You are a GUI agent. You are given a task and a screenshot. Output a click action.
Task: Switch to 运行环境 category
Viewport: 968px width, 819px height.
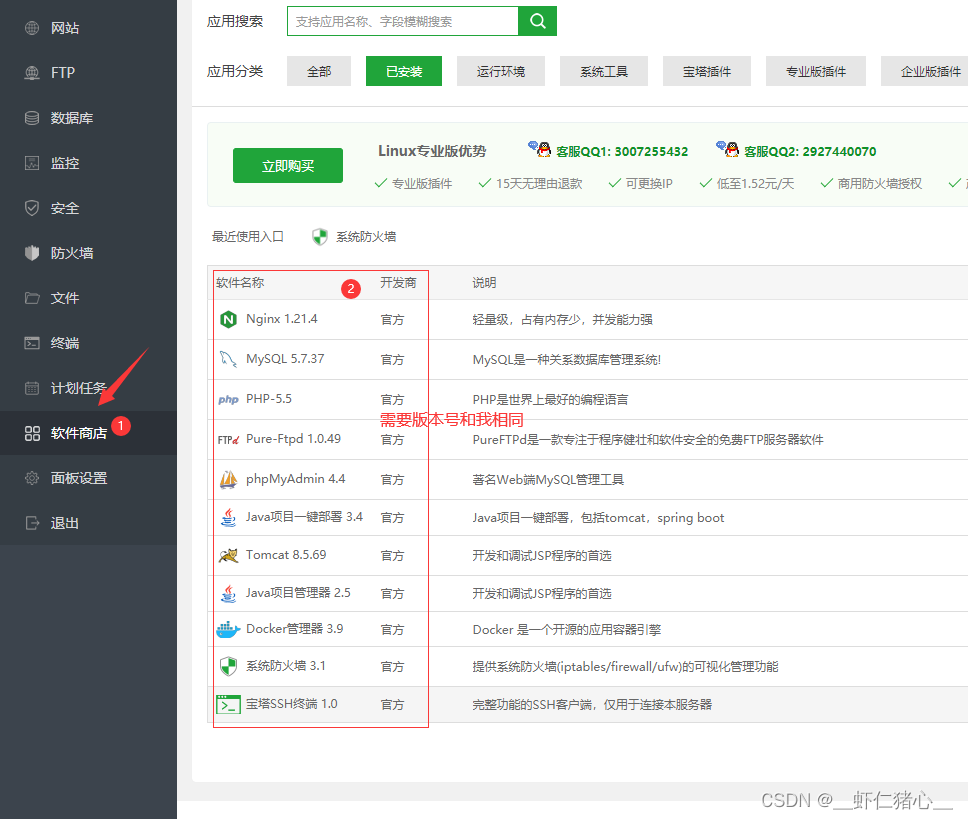501,71
